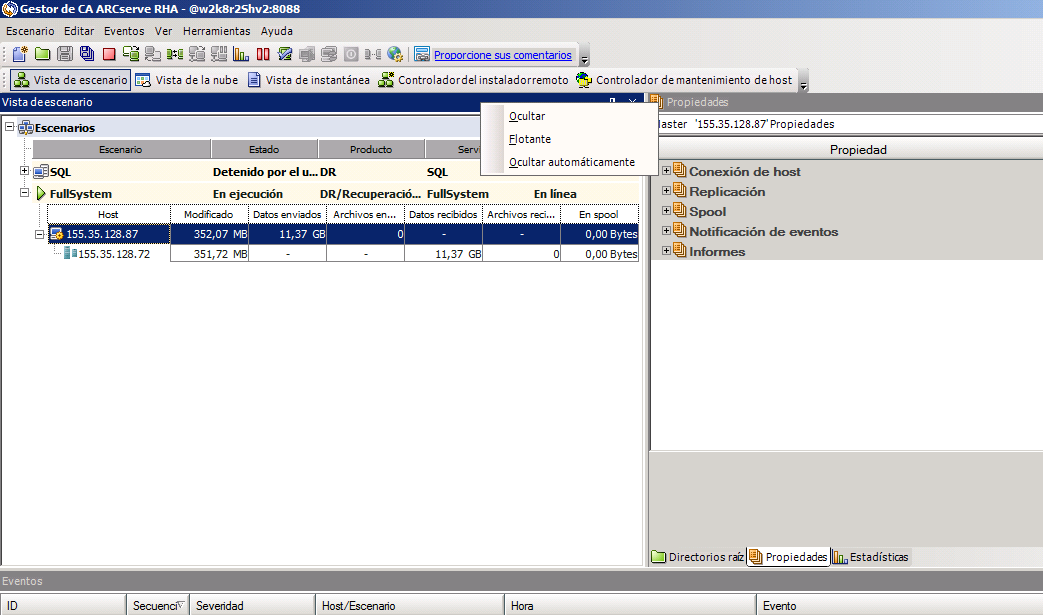The height and width of the screenshot is (615, 1043).
Task: Expand the Replicación property section
Action: [x=665, y=191]
